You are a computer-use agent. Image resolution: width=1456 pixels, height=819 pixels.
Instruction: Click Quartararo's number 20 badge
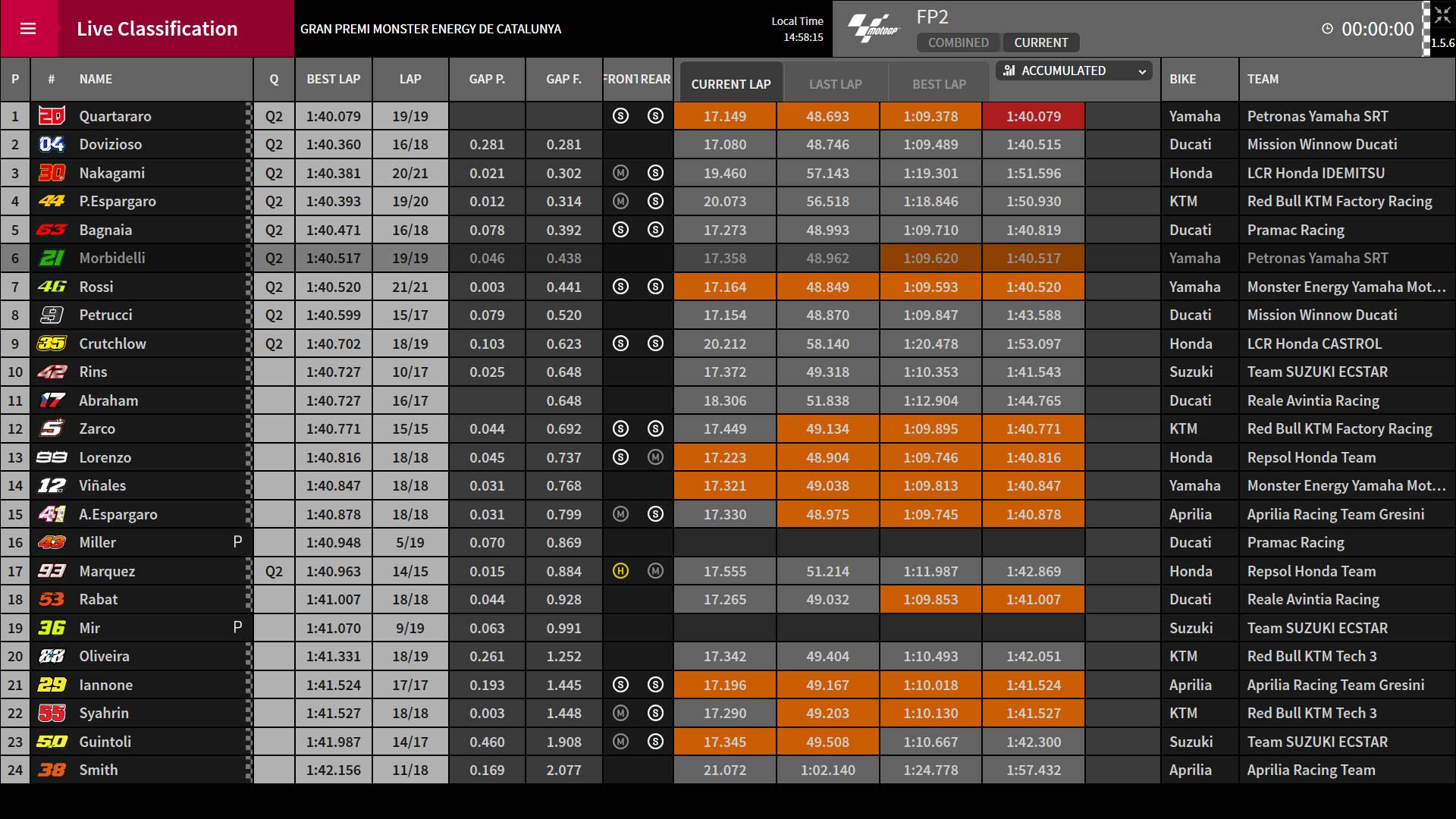(52, 116)
